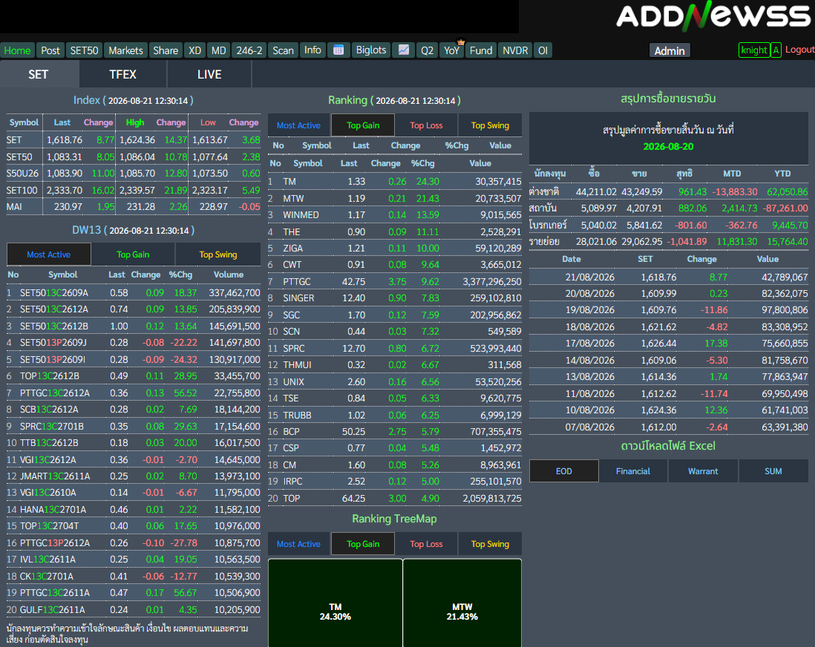Download the SUM Excel file

tap(773, 471)
